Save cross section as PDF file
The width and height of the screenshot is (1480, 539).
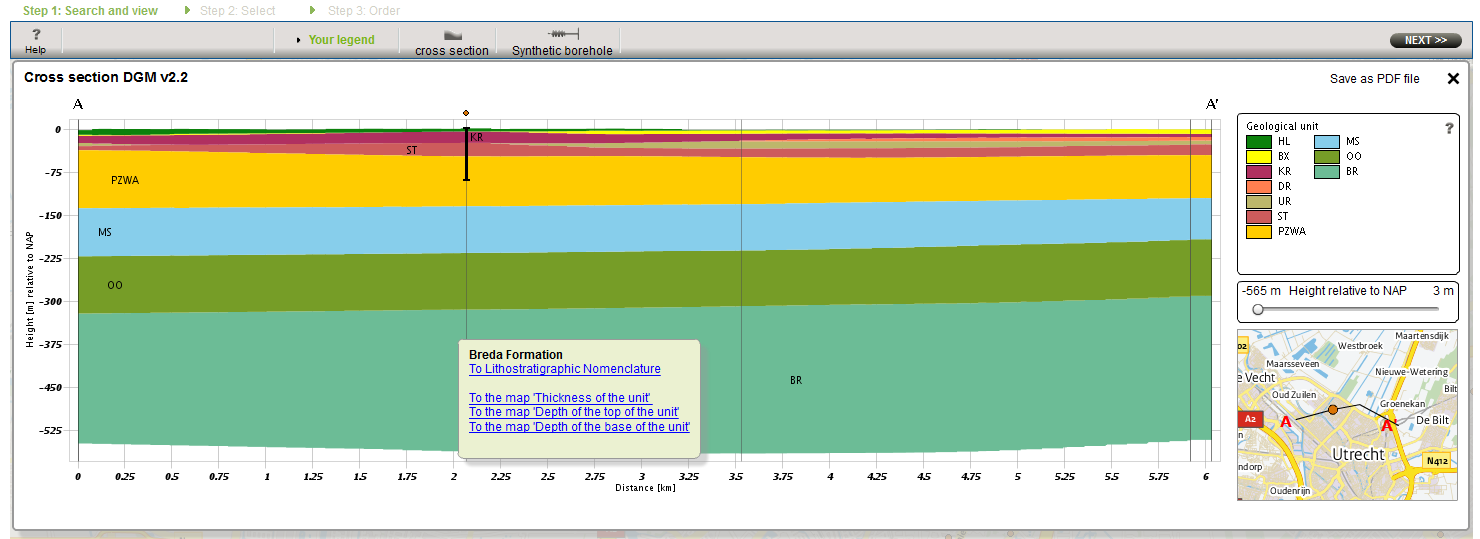(x=1374, y=79)
